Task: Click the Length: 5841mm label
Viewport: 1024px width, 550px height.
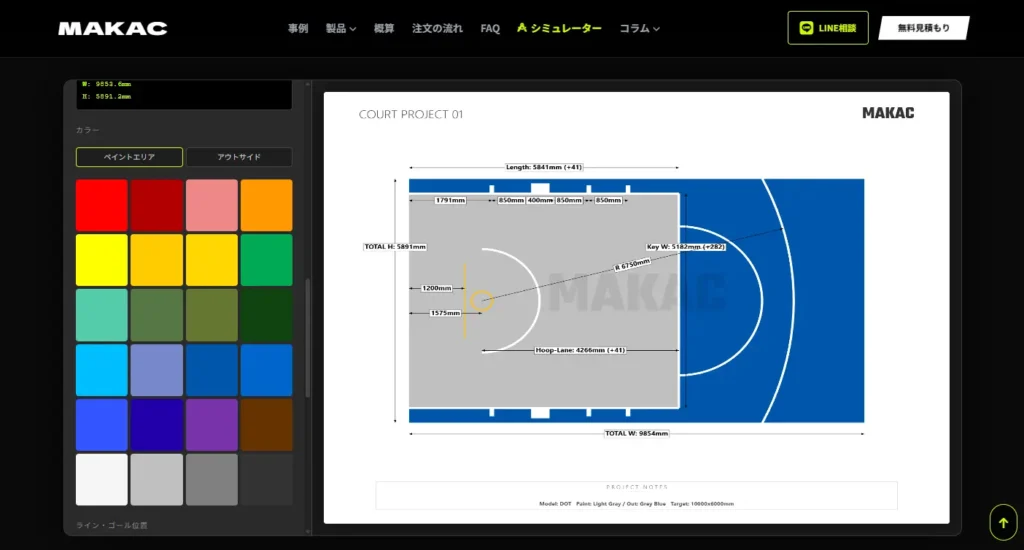Action: pos(544,167)
